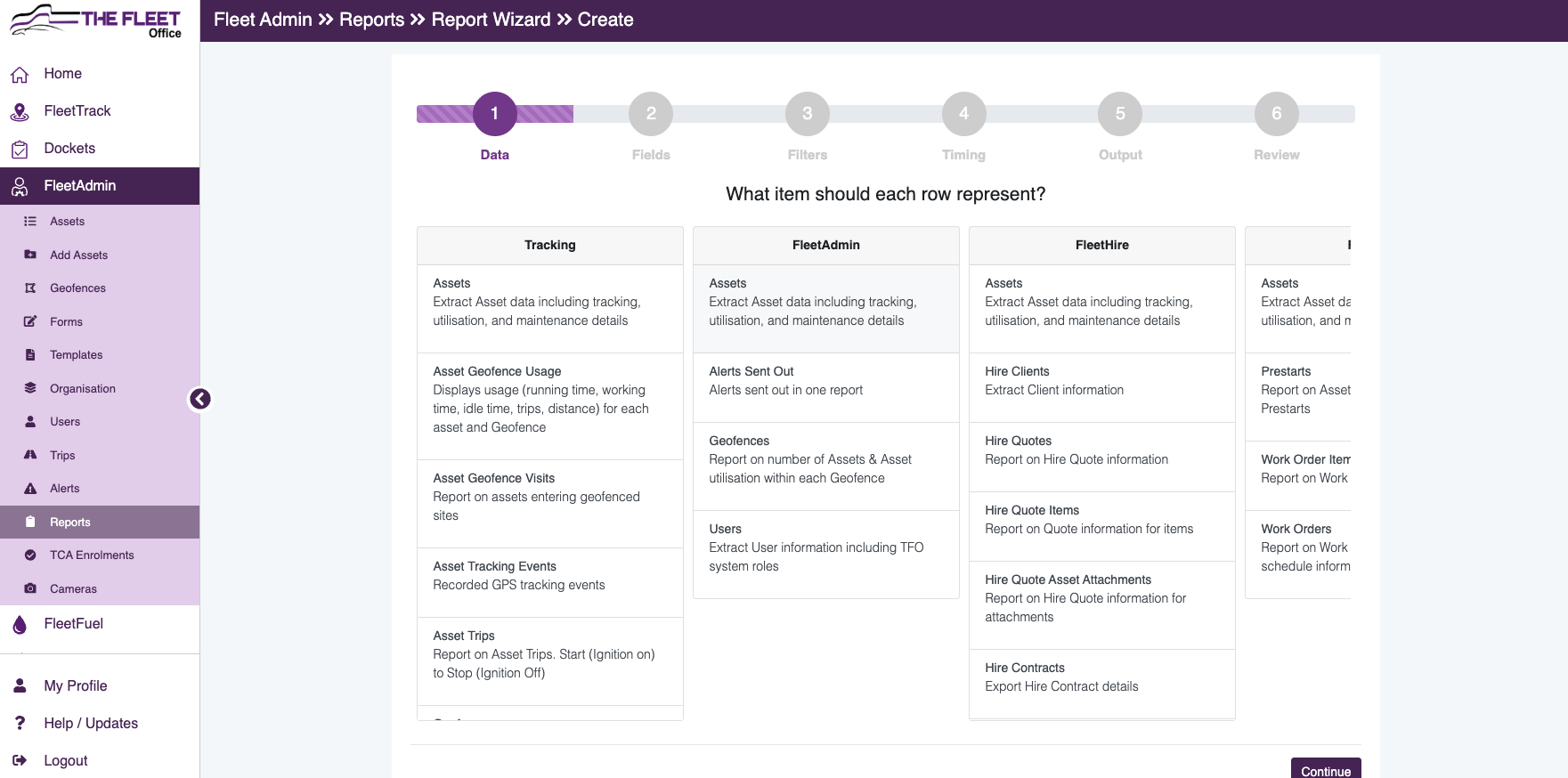Click the FleetAdmin column header
Viewport: 1568px width, 778px height.
coord(826,246)
